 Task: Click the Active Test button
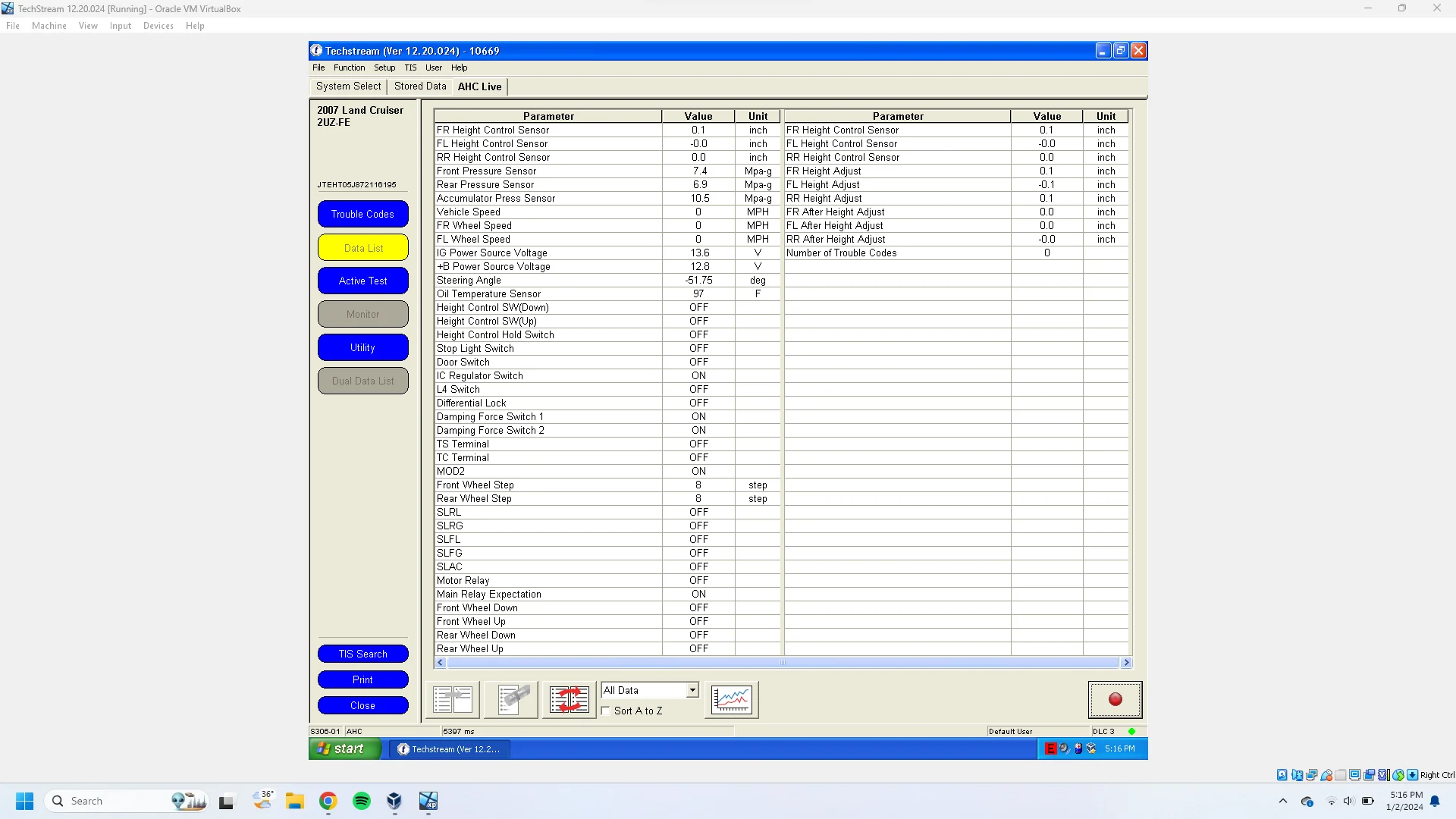pyautogui.click(x=362, y=281)
